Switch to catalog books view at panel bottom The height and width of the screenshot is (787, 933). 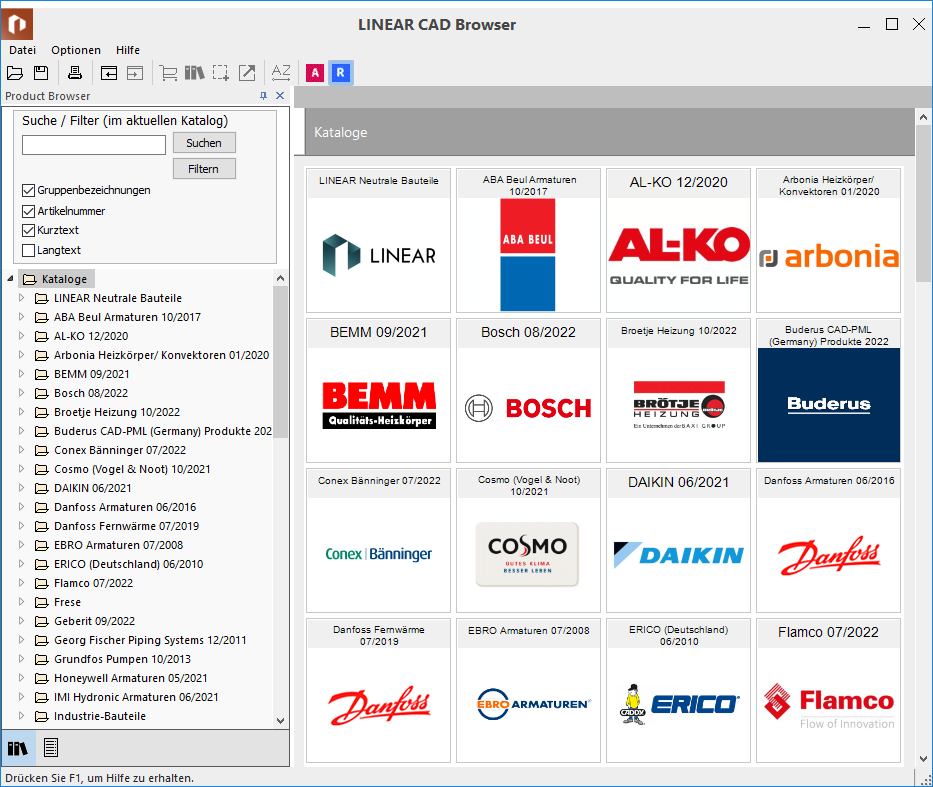(18, 748)
